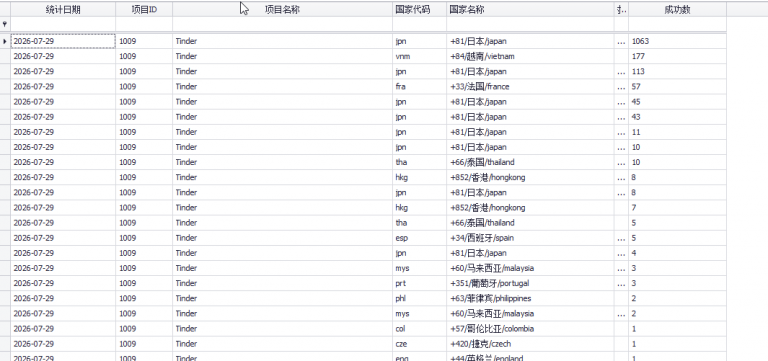768x361 pixels.
Task: Select the 43 success count cell
Action: [x=677, y=117]
